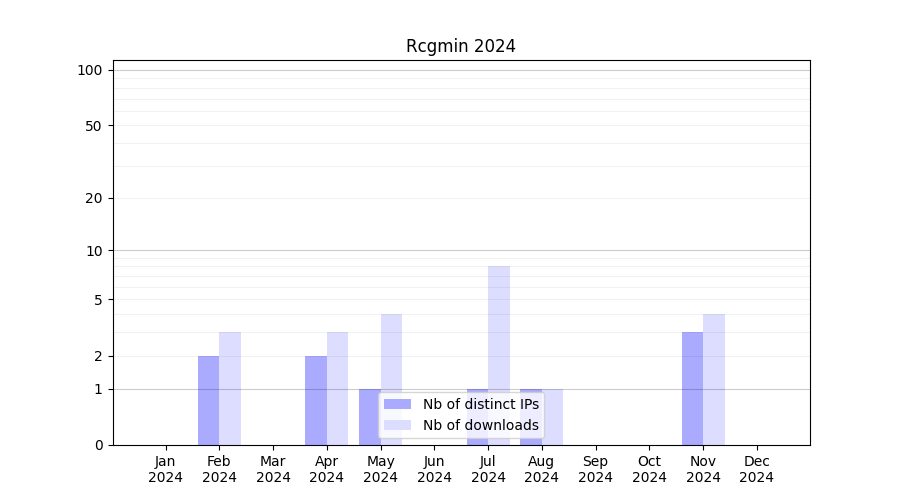The height and width of the screenshot is (500, 900).
Task: Click the 'Nb of distinct IPs' legend label
Action: pos(480,404)
